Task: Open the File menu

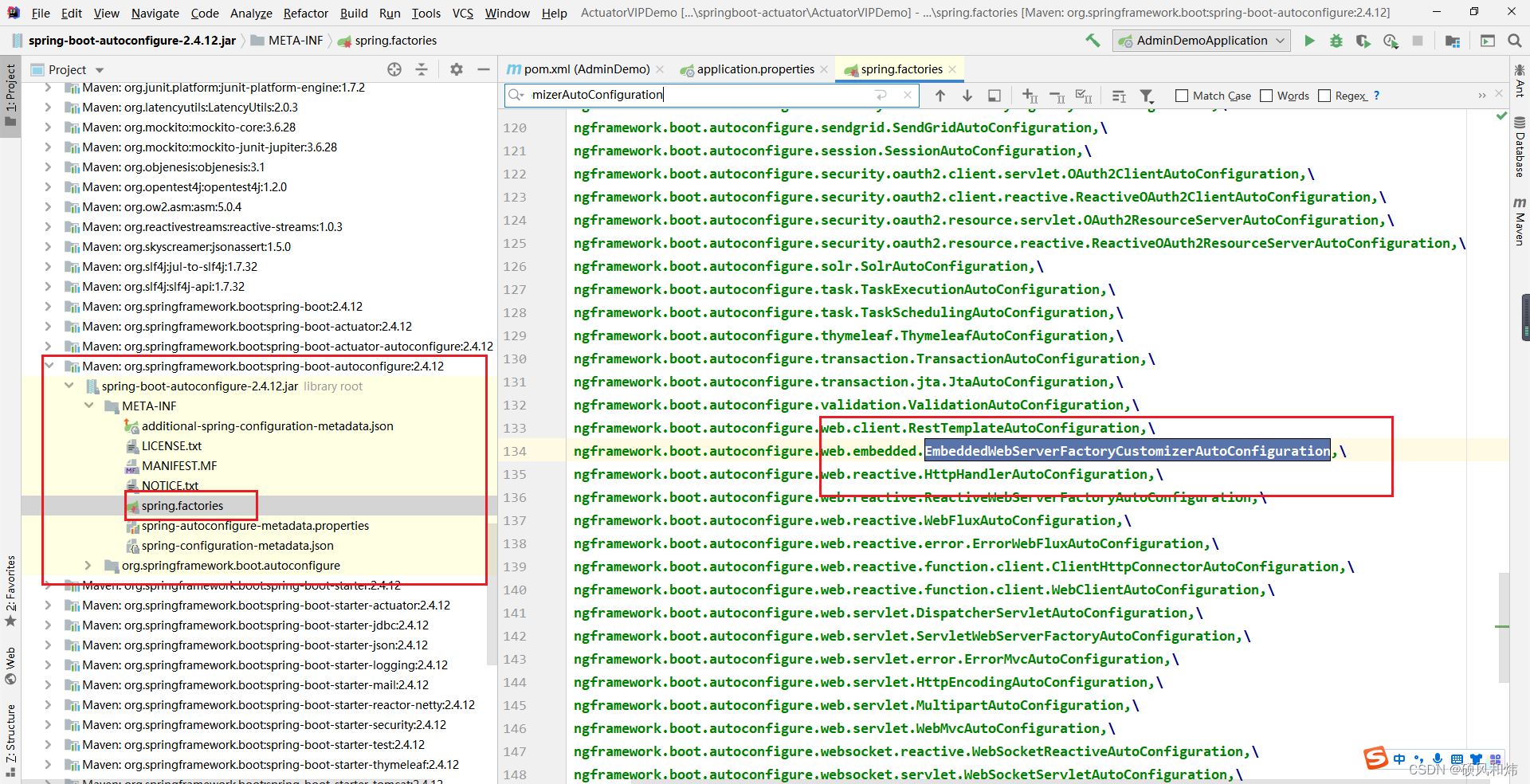Action: click(41, 13)
